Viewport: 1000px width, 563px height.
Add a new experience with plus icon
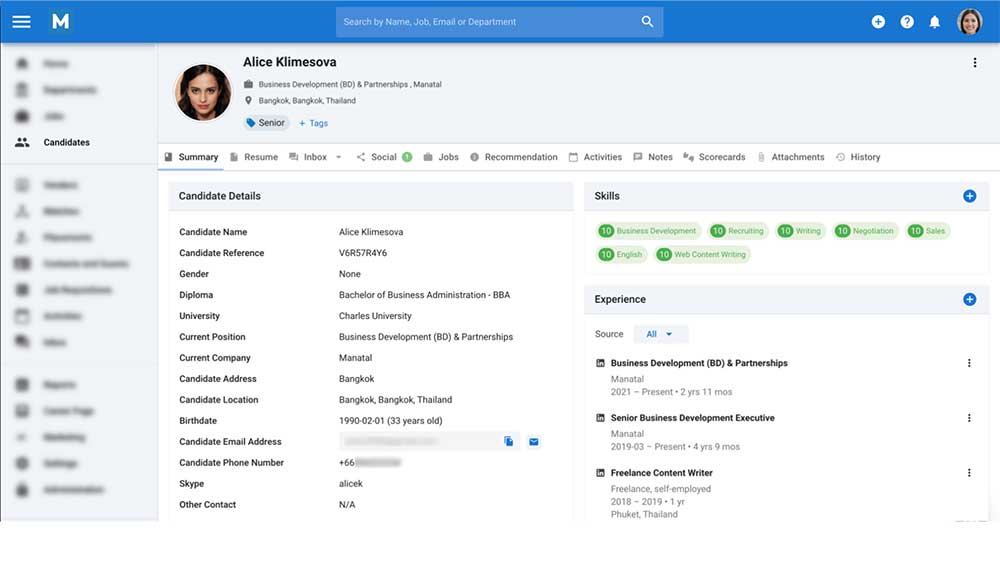pyautogui.click(x=969, y=300)
